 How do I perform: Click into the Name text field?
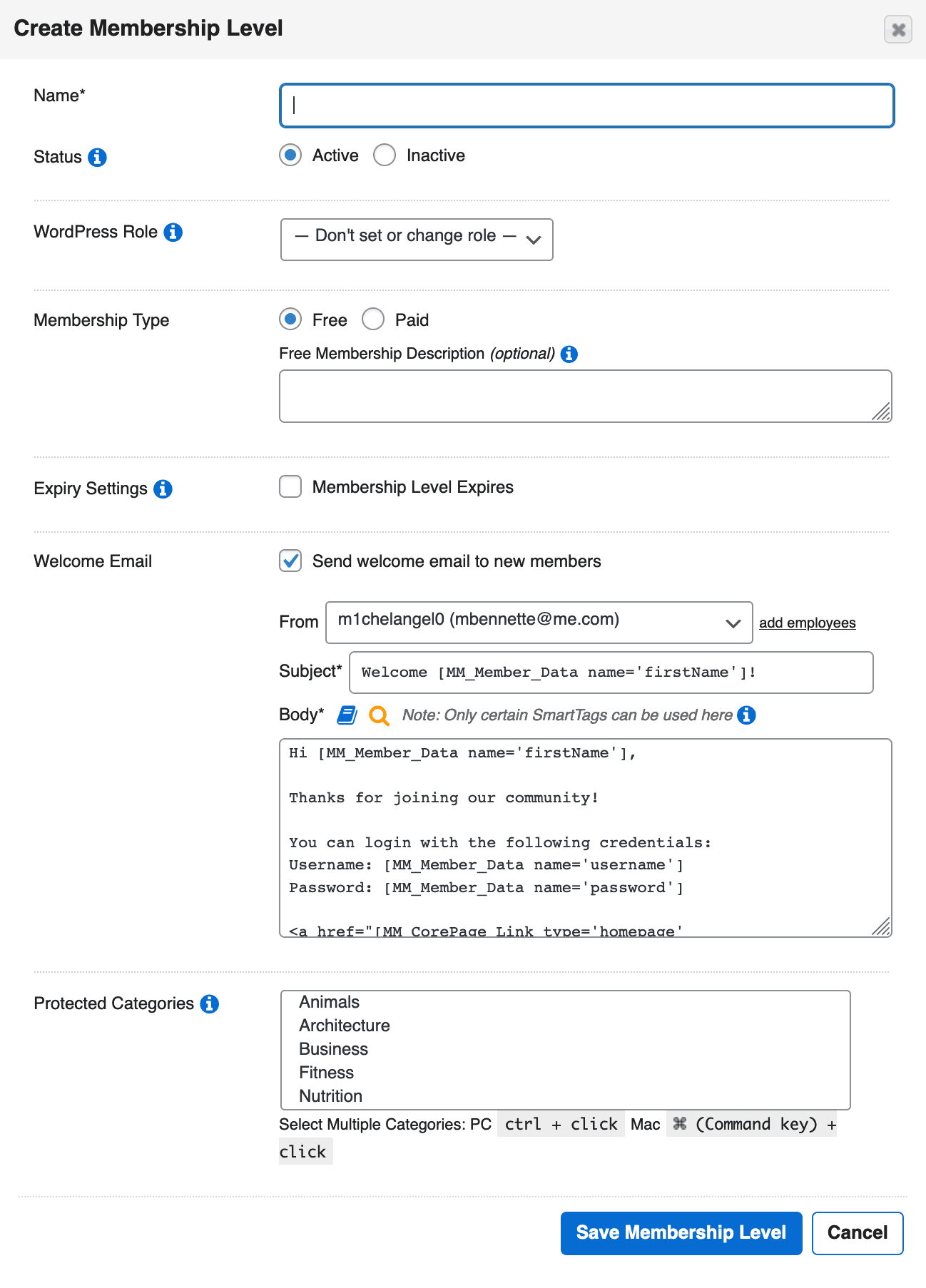tap(586, 106)
